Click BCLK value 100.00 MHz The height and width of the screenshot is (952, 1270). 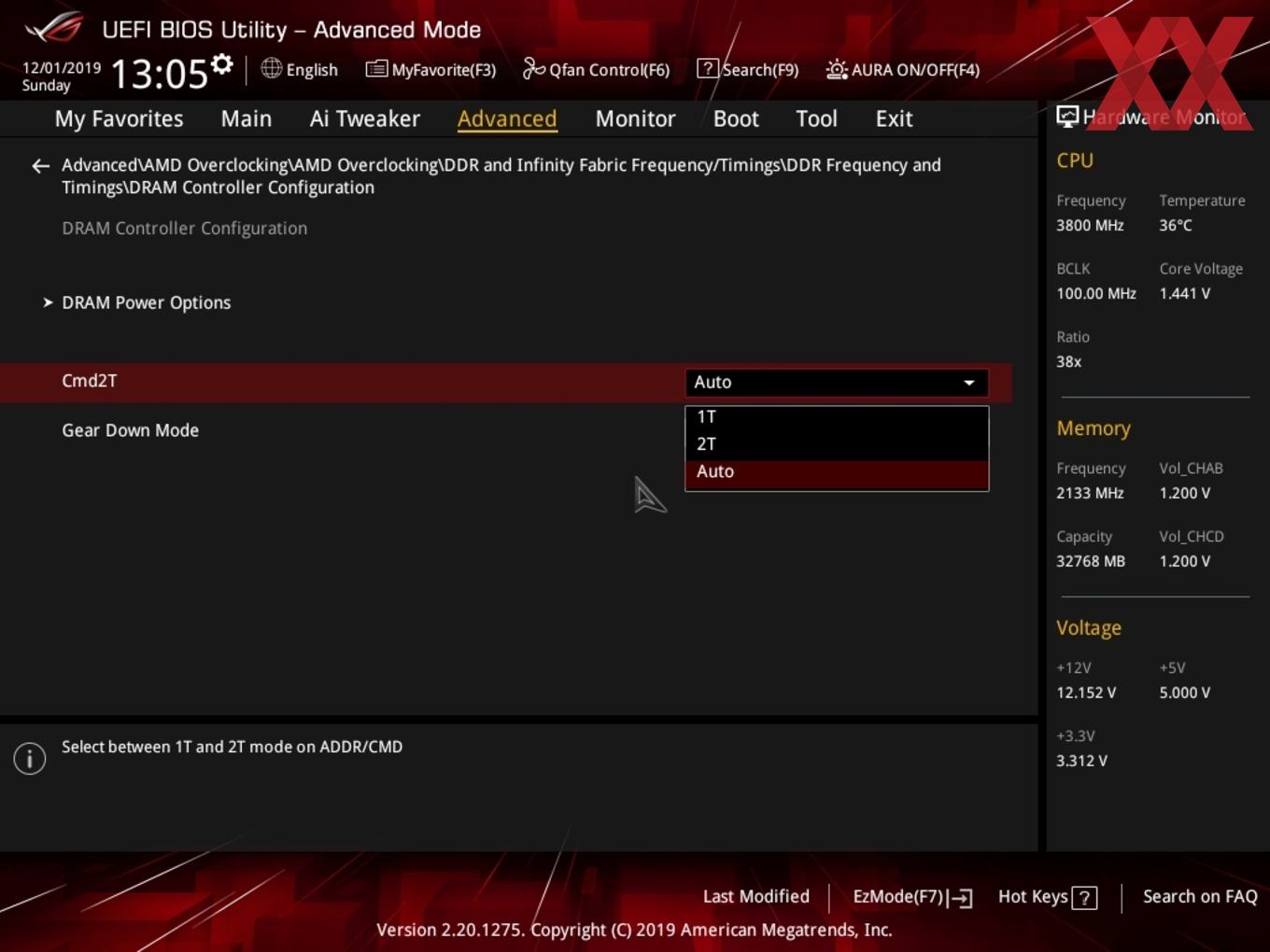point(1096,294)
